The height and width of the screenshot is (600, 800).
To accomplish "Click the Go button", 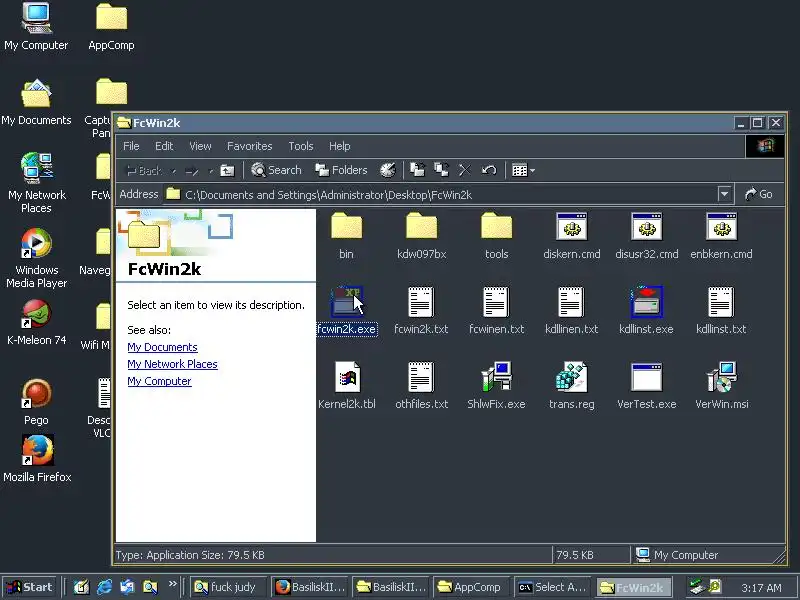I will coord(759,194).
